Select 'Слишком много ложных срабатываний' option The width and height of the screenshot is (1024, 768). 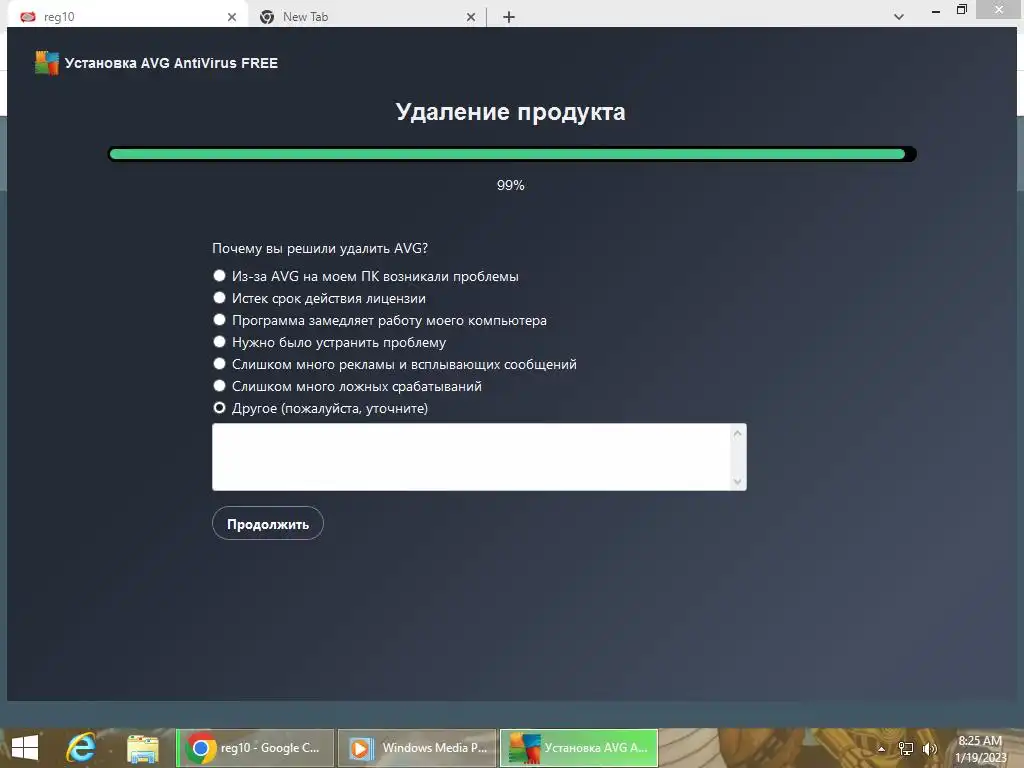(x=219, y=386)
